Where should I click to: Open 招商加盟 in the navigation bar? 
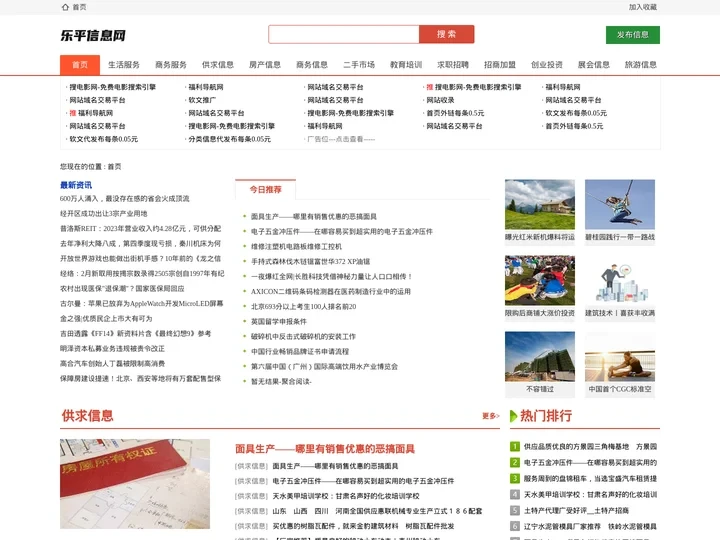coord(500,65)
